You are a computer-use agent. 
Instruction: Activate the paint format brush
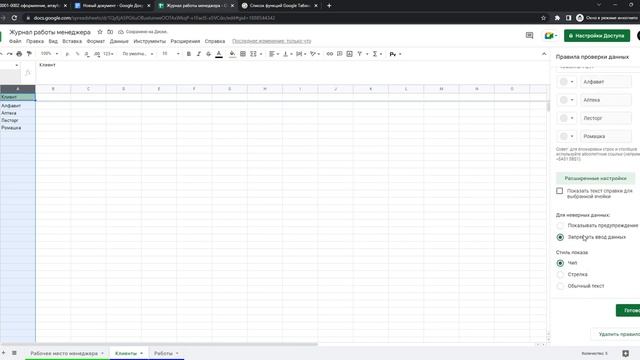click(x=29, y=54)
